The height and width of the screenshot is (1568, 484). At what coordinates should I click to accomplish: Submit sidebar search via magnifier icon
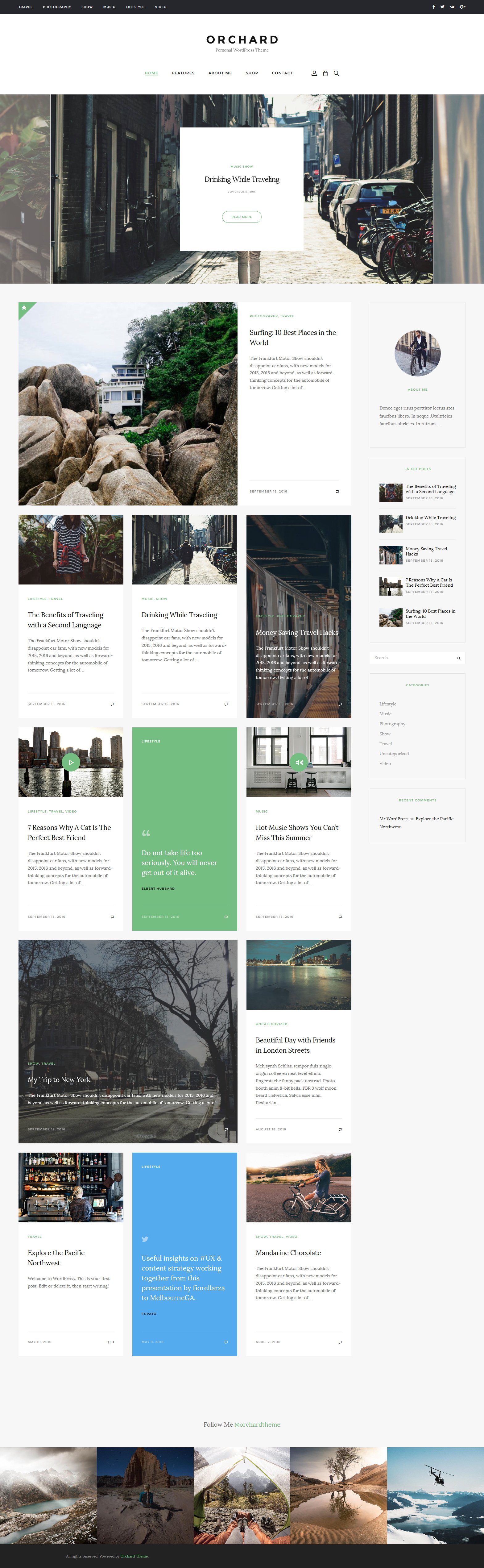458,658
